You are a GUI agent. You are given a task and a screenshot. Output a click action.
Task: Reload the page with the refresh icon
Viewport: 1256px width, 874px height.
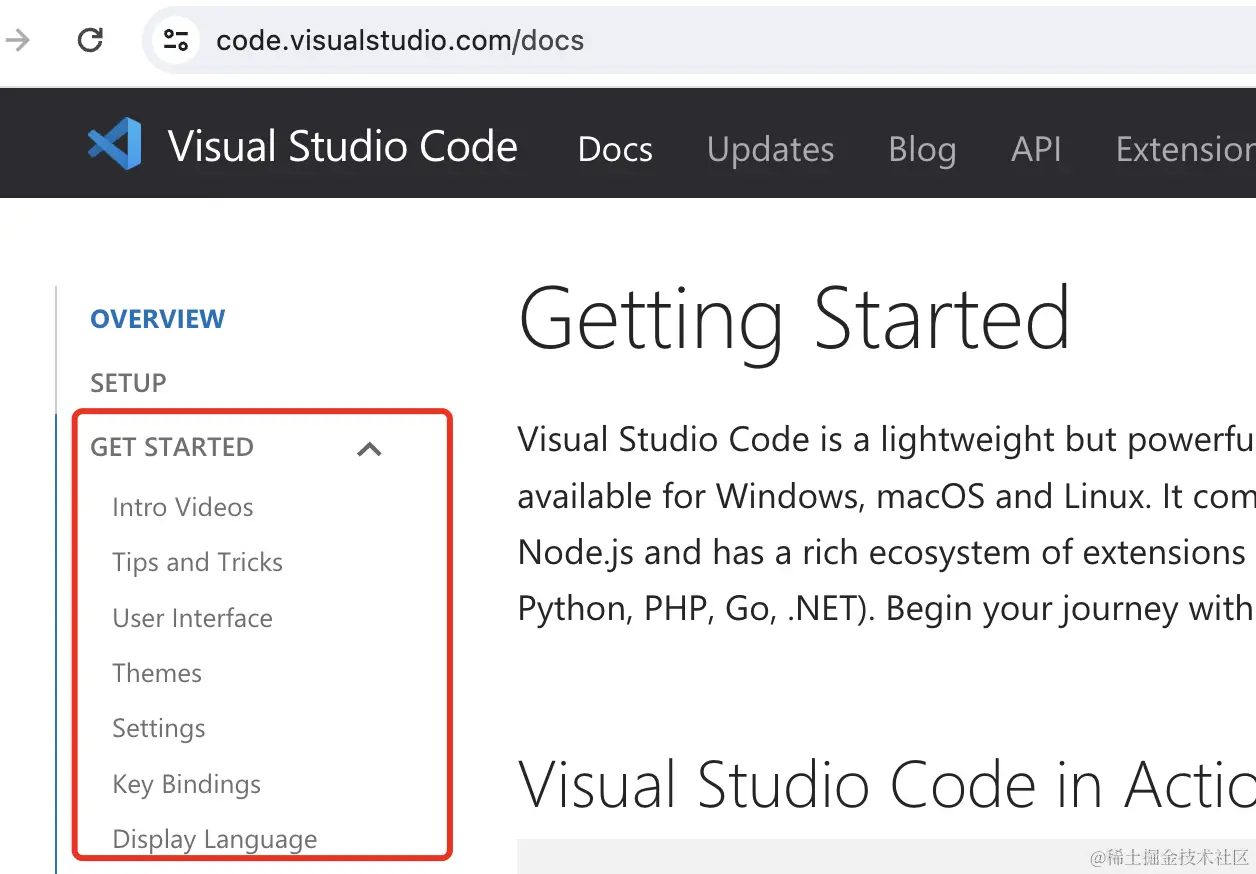[91, 40]
